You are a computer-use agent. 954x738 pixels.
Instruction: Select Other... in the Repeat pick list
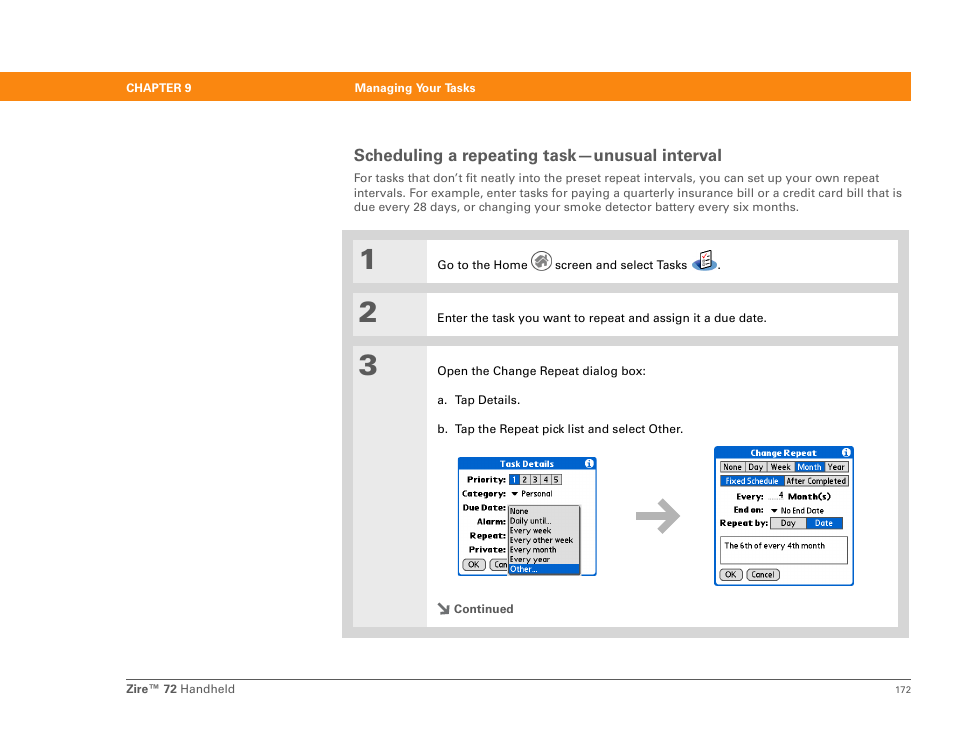tap(544, 569)
